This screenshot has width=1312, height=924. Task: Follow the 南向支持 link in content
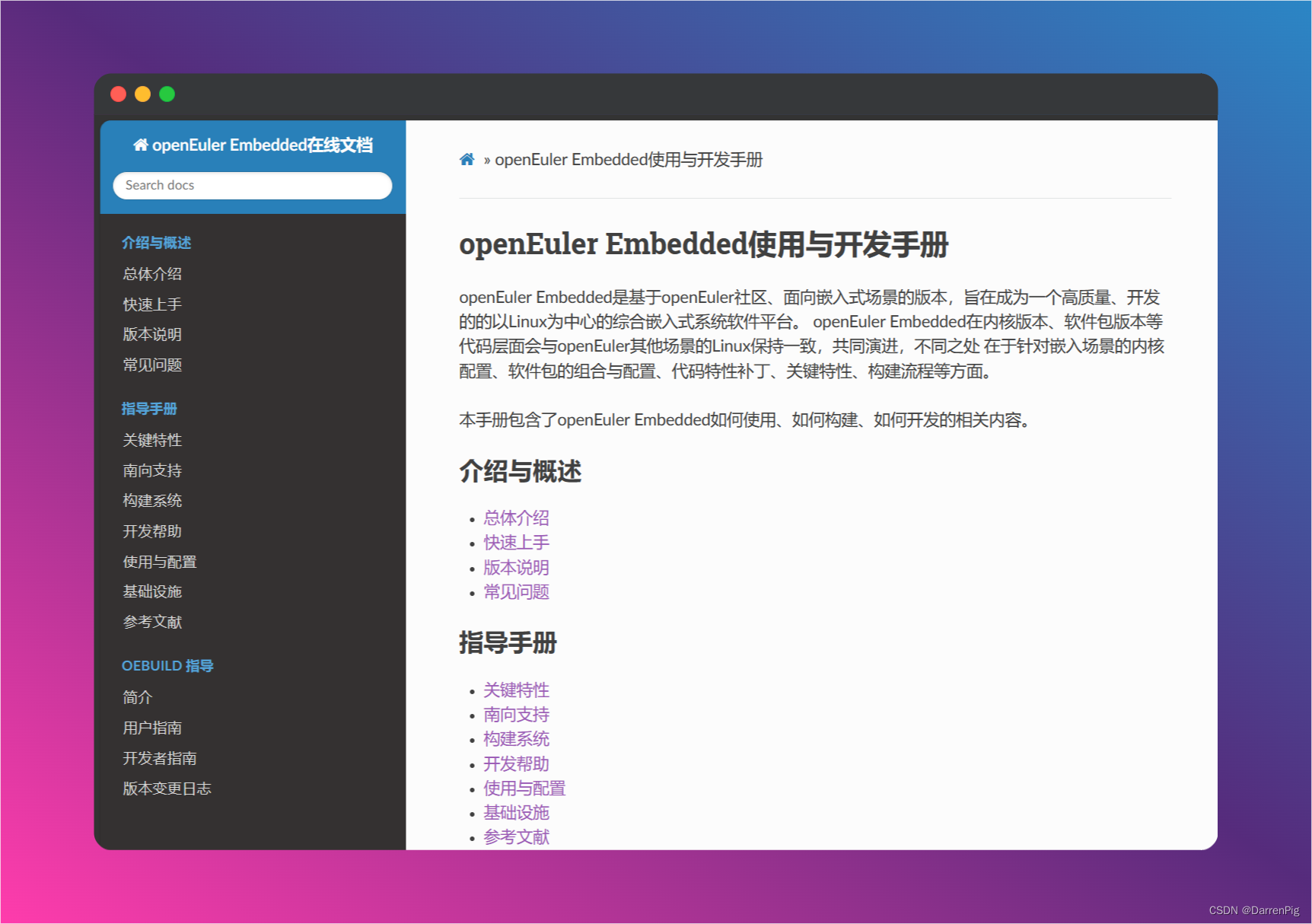click(516, 715)
